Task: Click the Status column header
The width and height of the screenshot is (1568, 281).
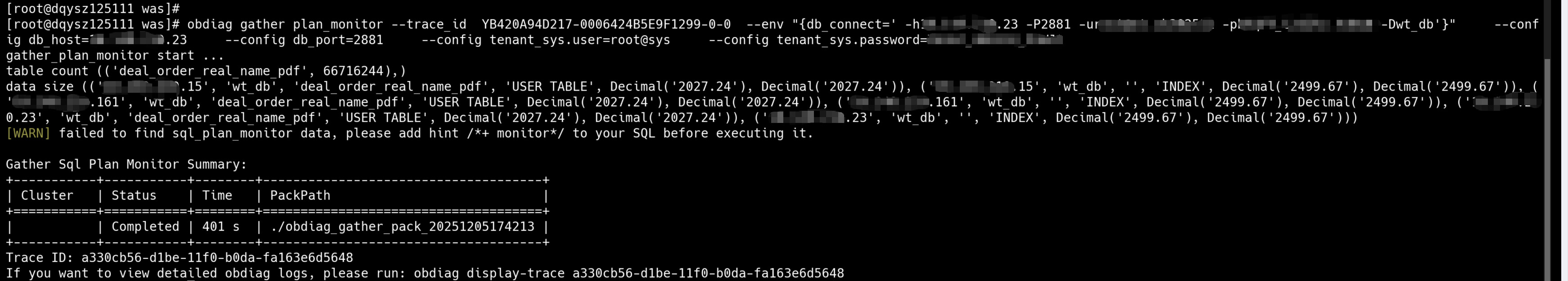Action: click(134, 196)
